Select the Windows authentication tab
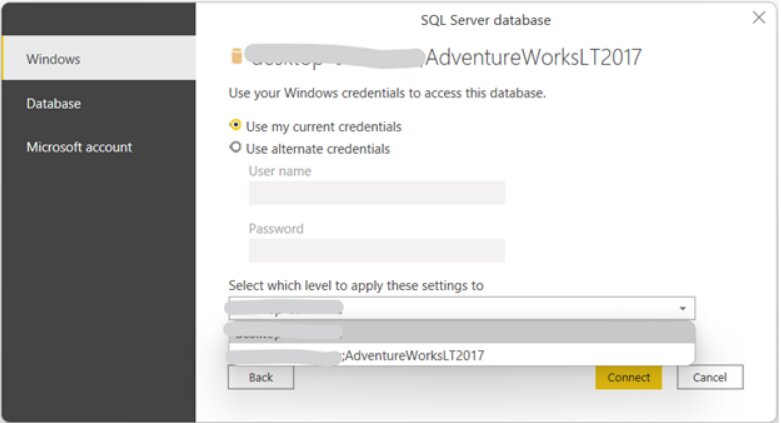This screenshot has height=423, width=781. (99, 58)
